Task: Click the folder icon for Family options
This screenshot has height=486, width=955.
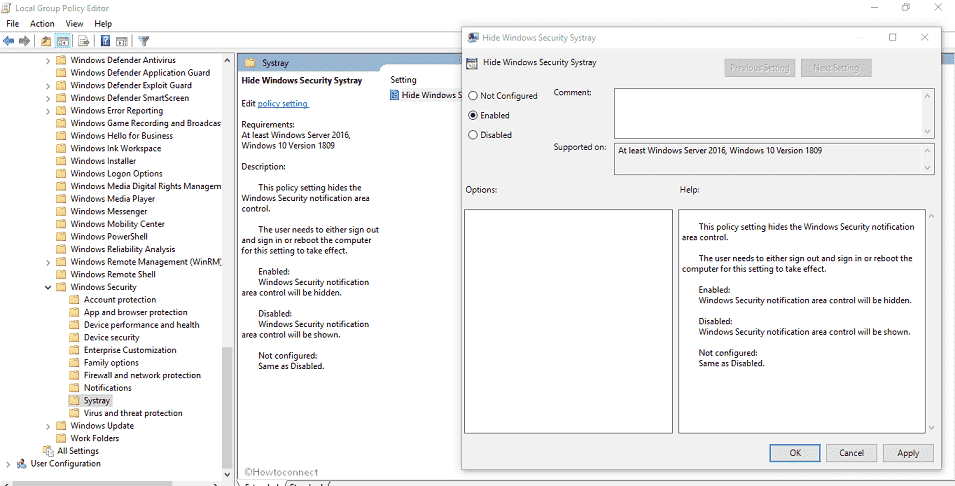Action: point(74,362)
